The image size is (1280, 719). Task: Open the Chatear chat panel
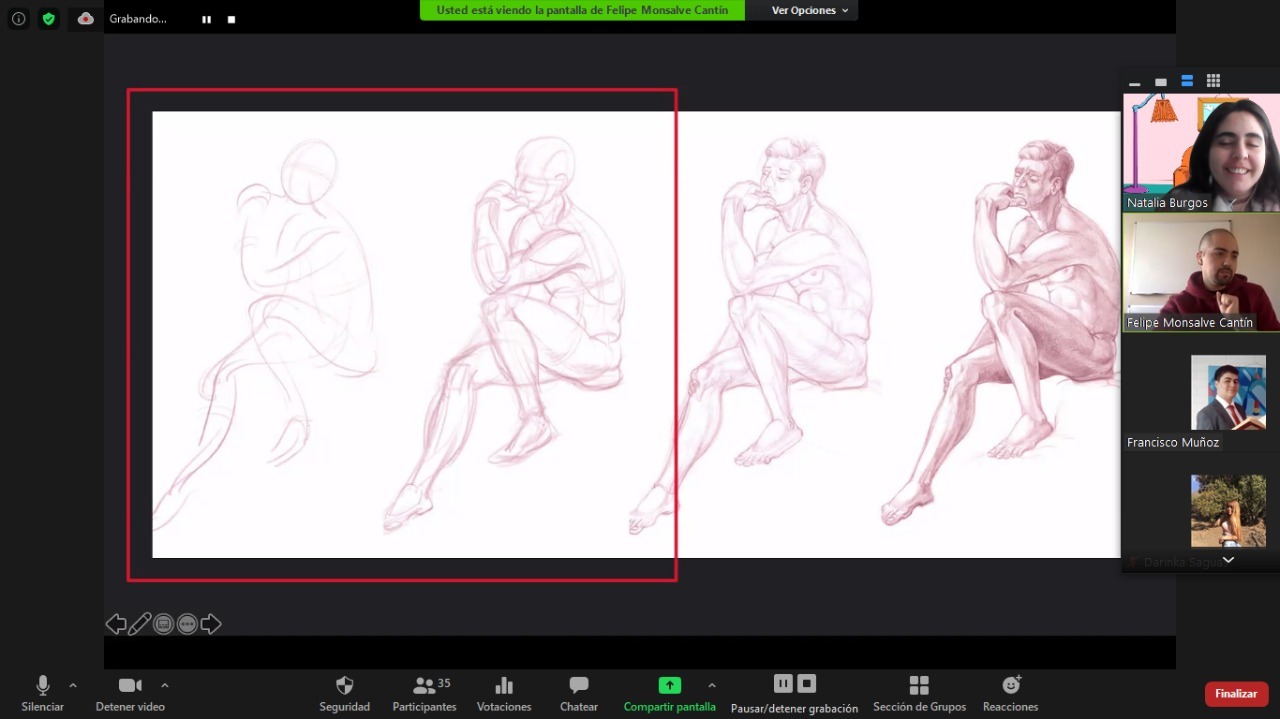pyautogui.click(x=578, y=693)
